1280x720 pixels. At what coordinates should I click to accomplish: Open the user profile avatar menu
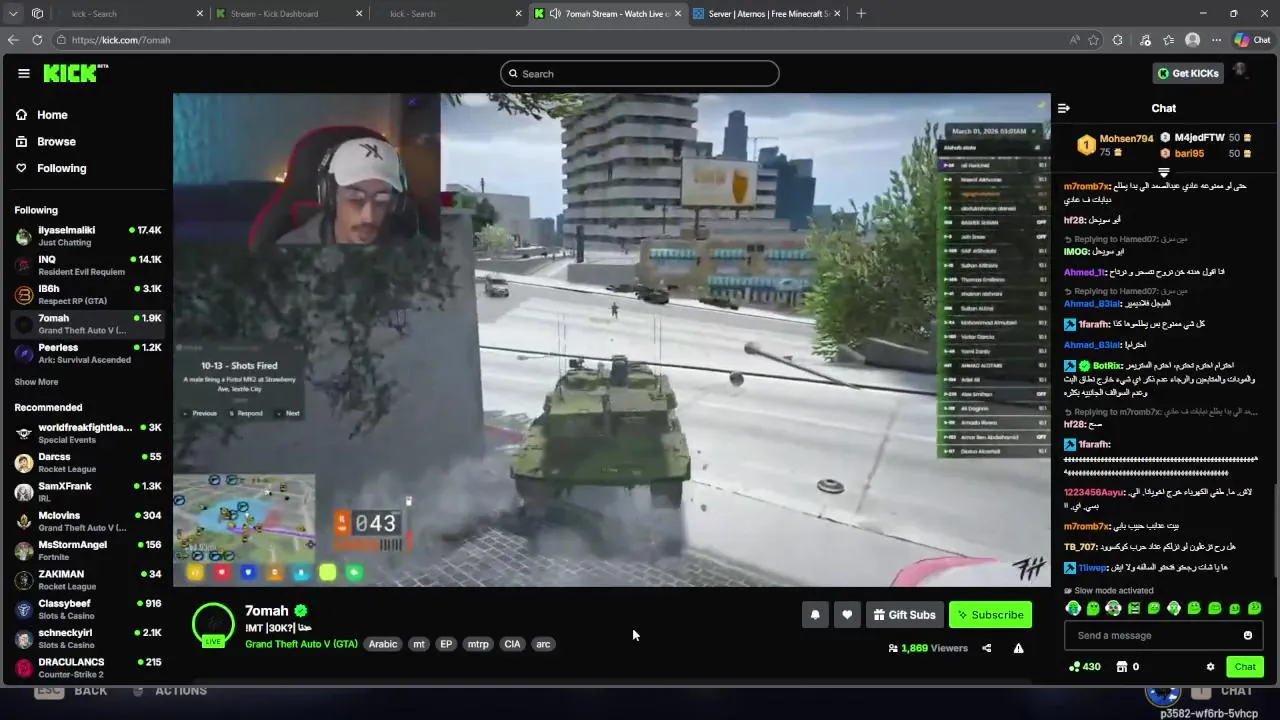1241,72
